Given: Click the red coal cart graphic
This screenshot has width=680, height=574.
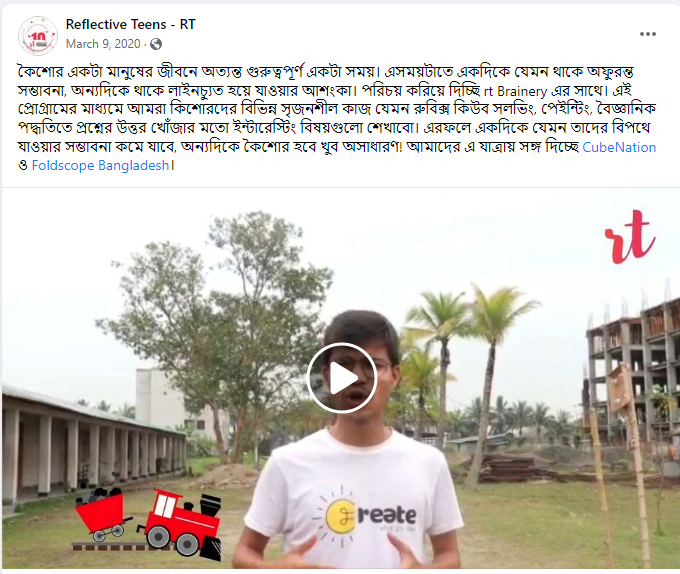Looking at the screenshot, I should coord(103,513).
